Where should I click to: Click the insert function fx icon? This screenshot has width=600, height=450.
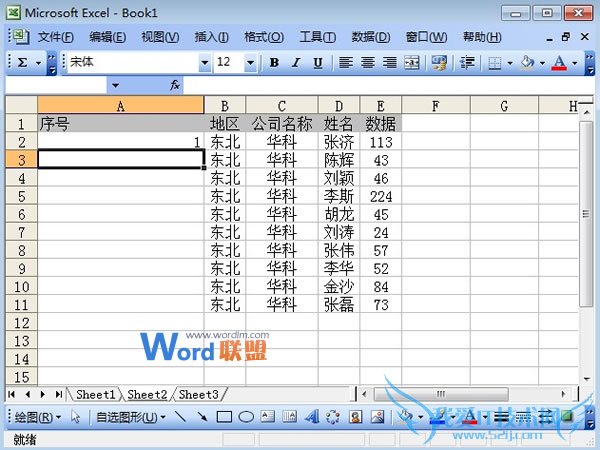coord(174,85)
